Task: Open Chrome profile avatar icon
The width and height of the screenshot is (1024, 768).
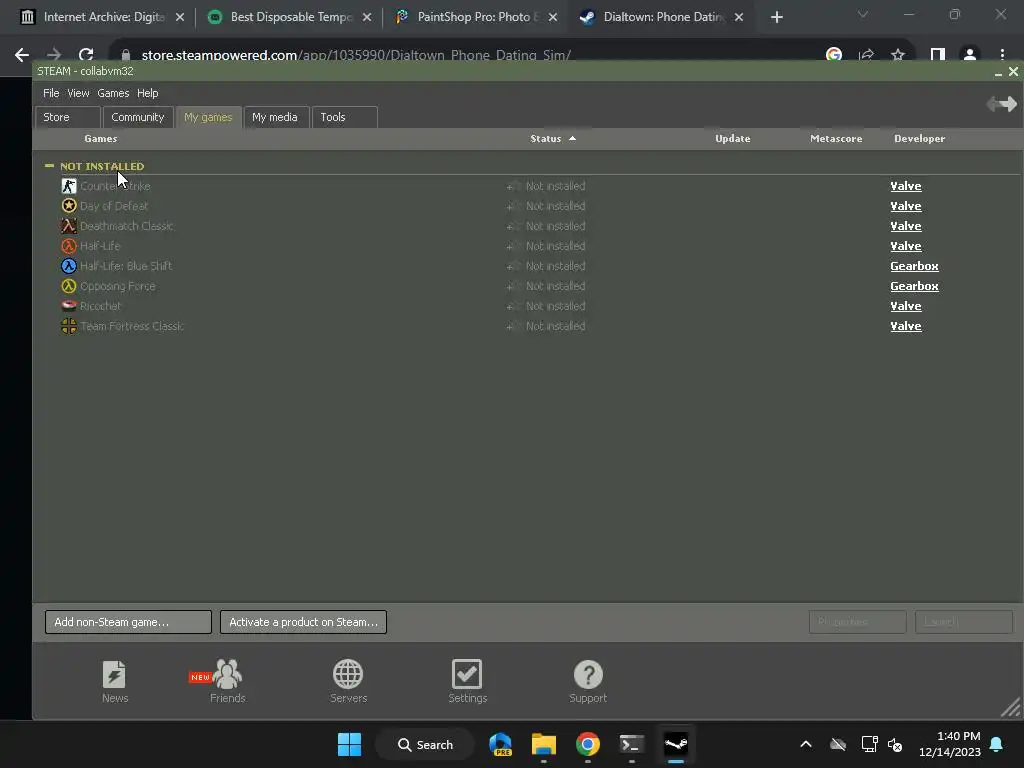Action: click(970, 55)
